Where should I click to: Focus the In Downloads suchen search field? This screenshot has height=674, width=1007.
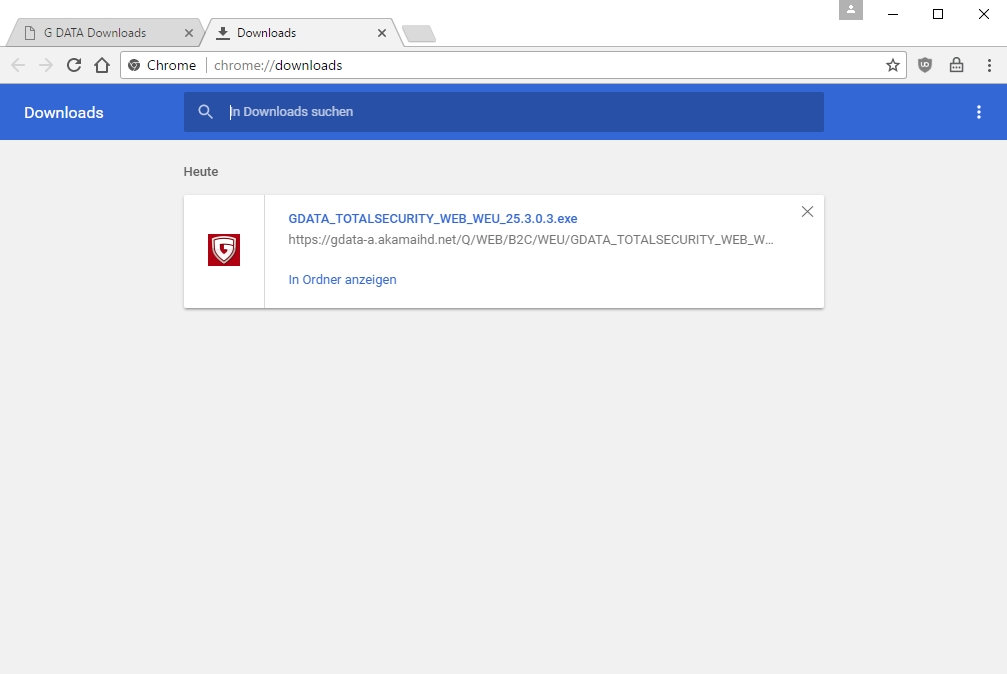point(504,112)
